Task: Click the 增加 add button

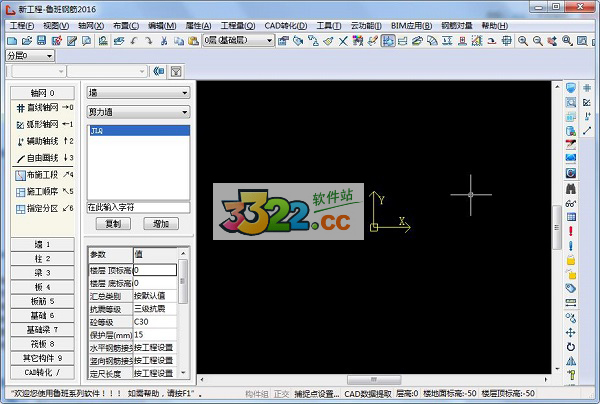Action: point(162,224)
